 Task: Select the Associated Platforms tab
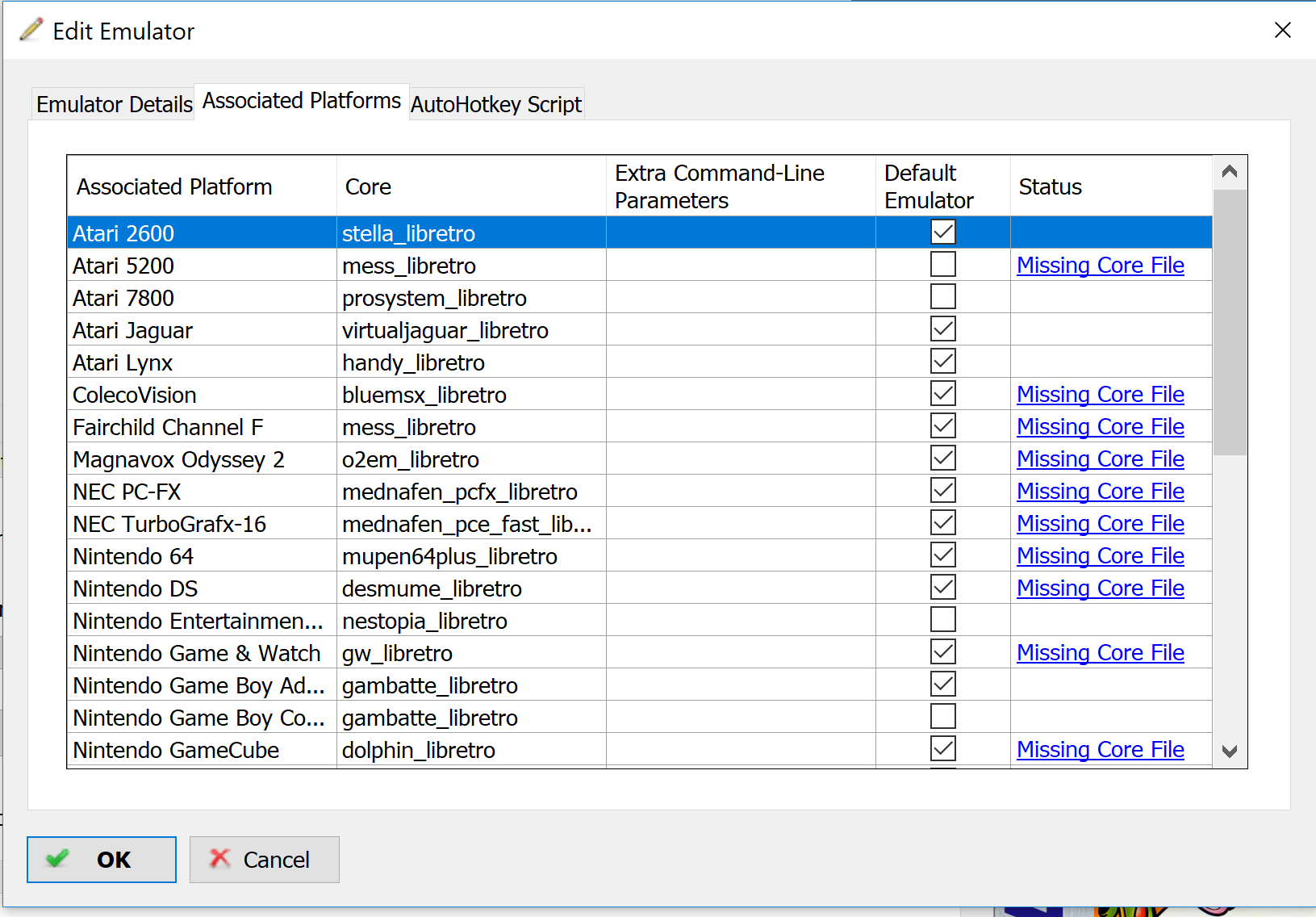[302, 101]
